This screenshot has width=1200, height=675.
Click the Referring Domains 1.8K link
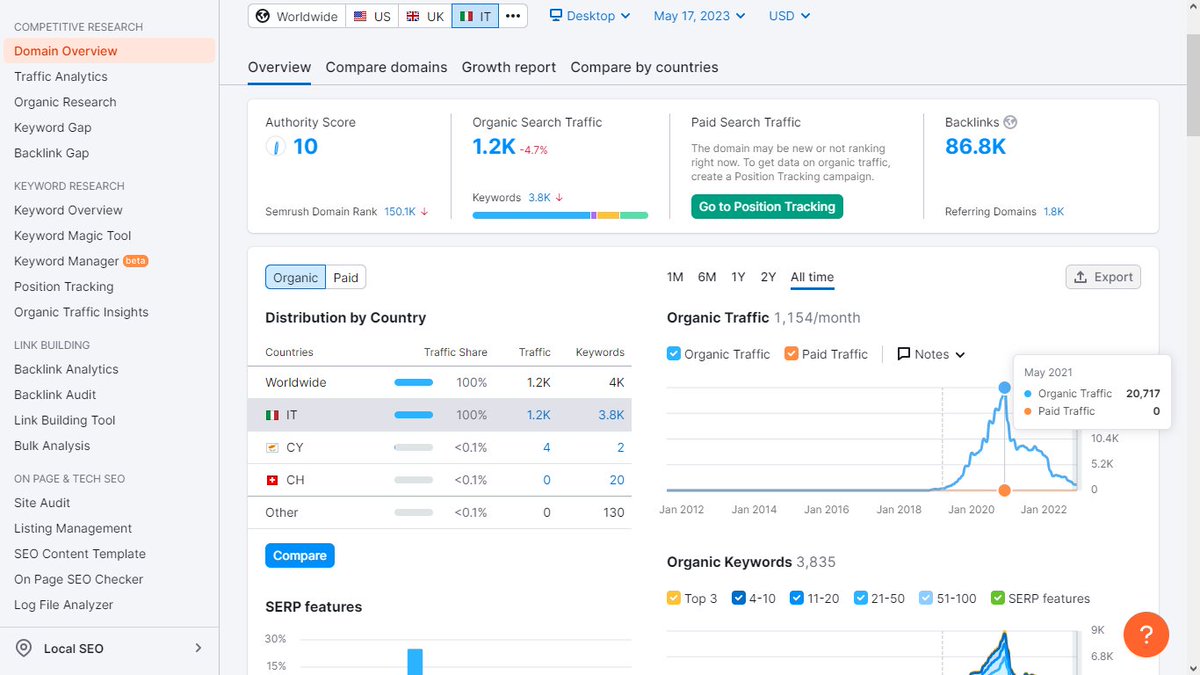click(x=1054, y=212)
